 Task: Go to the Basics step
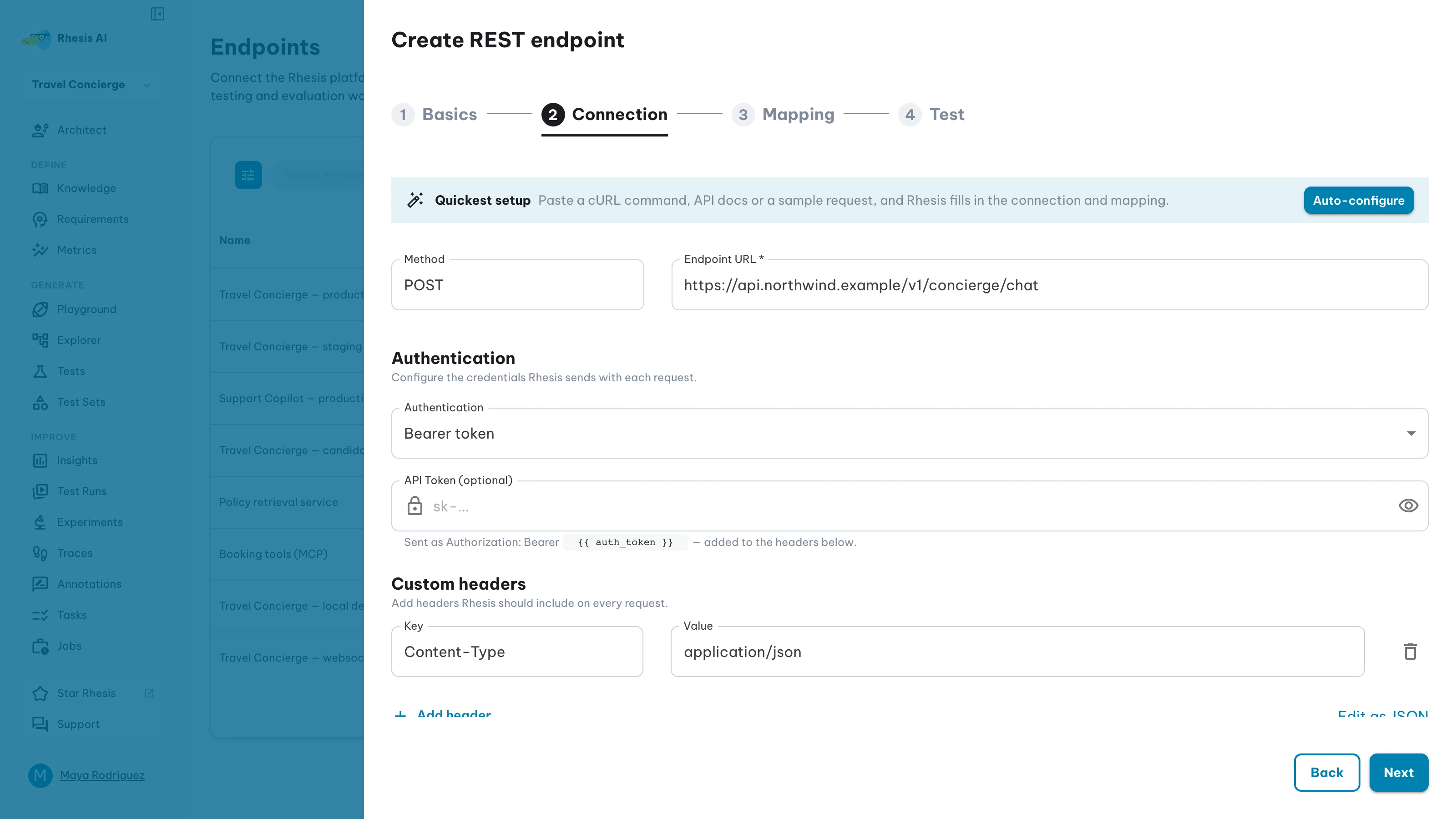tap(434, 115)
